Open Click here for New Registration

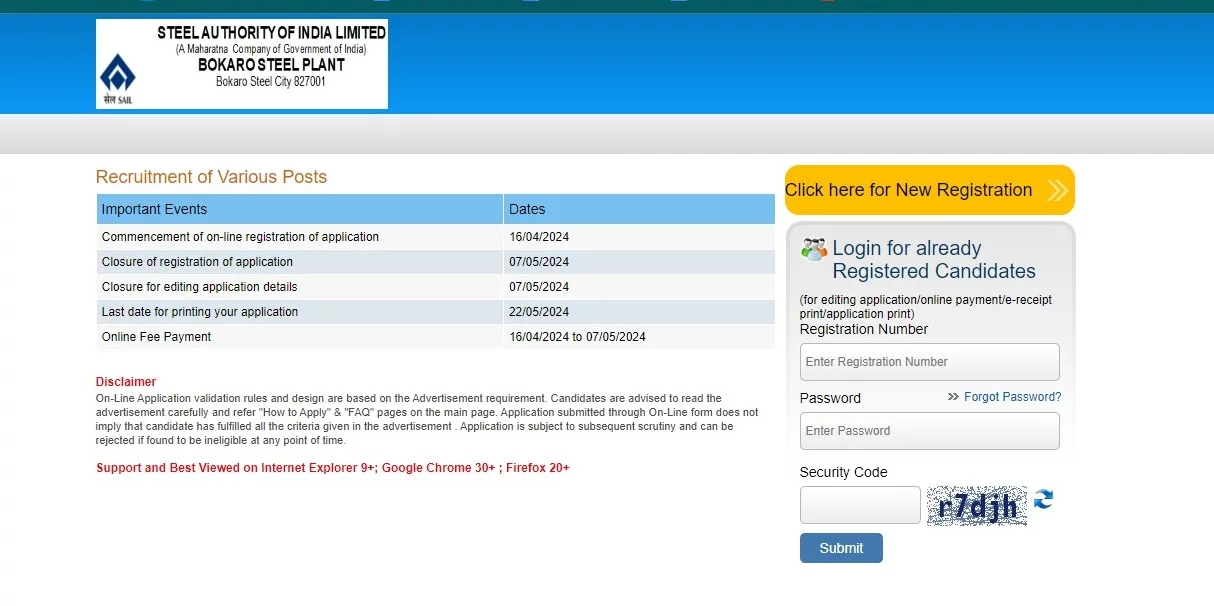[x=929, y=190]
